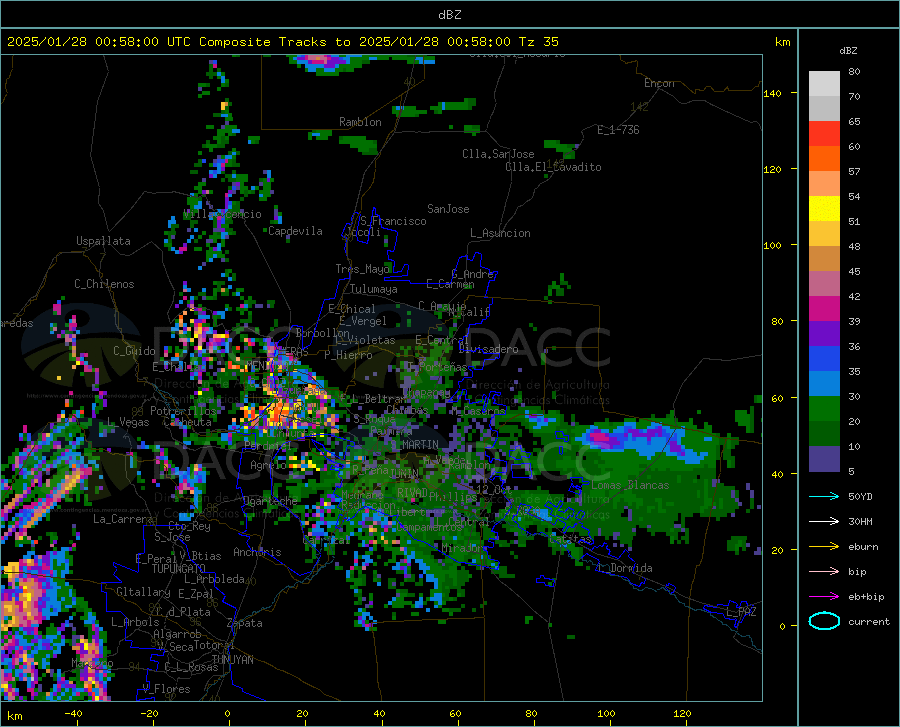Click the white 30HM arrow icon

[824, 522]
